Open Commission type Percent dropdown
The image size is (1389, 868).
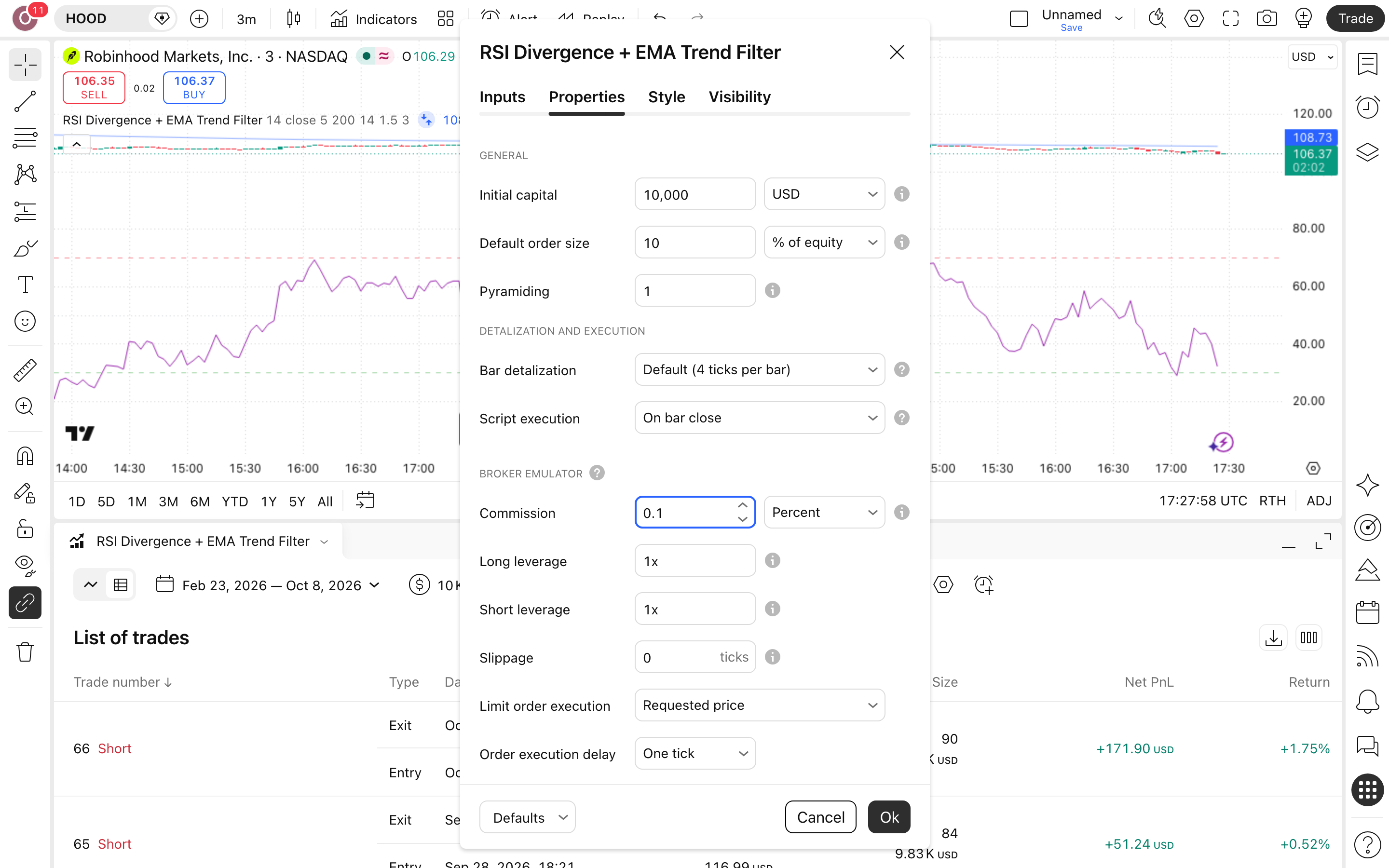pyautogui.click(x=824, y=512)
